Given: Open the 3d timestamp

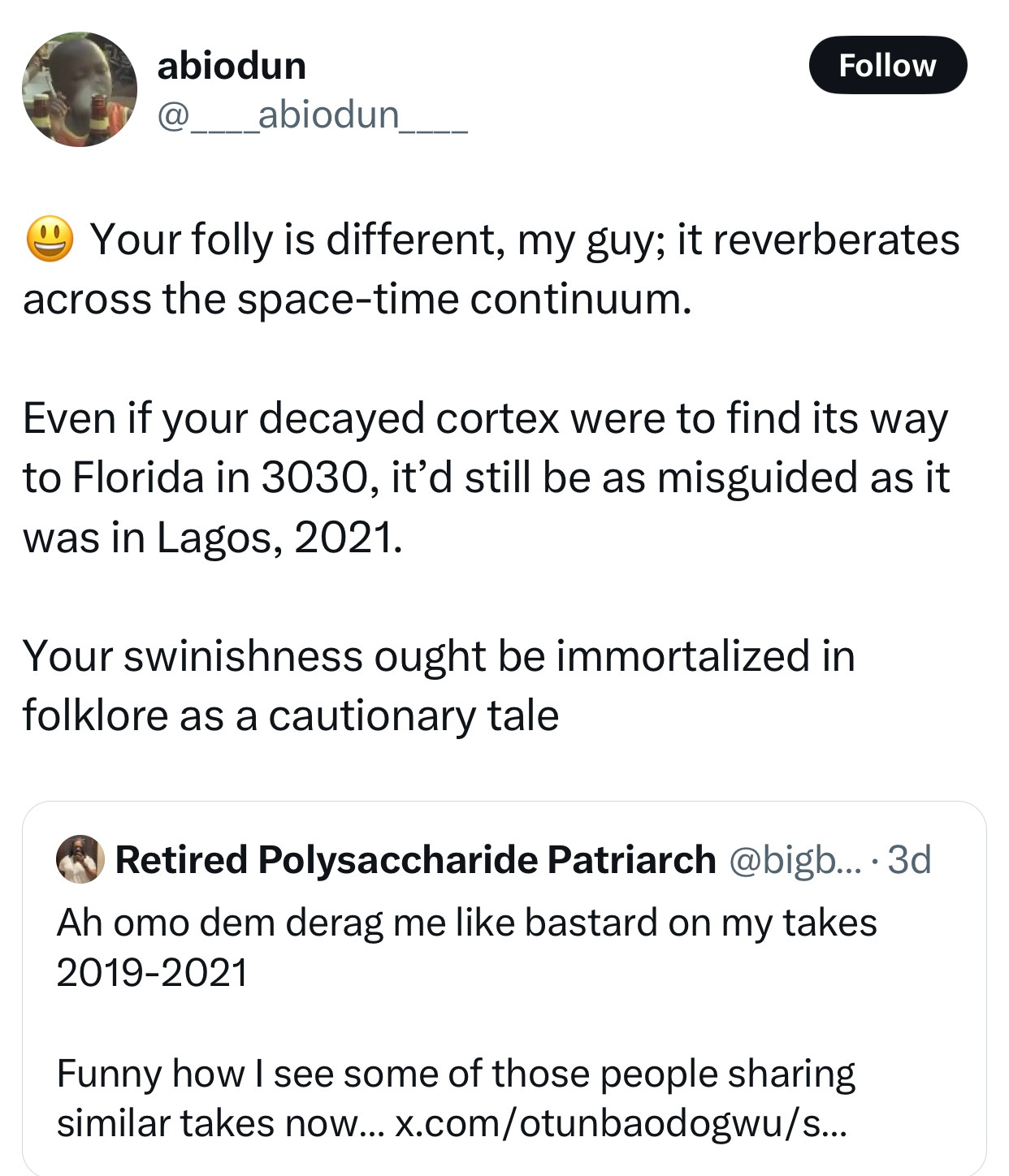Looking at the screenshot, I should [909, 859].
